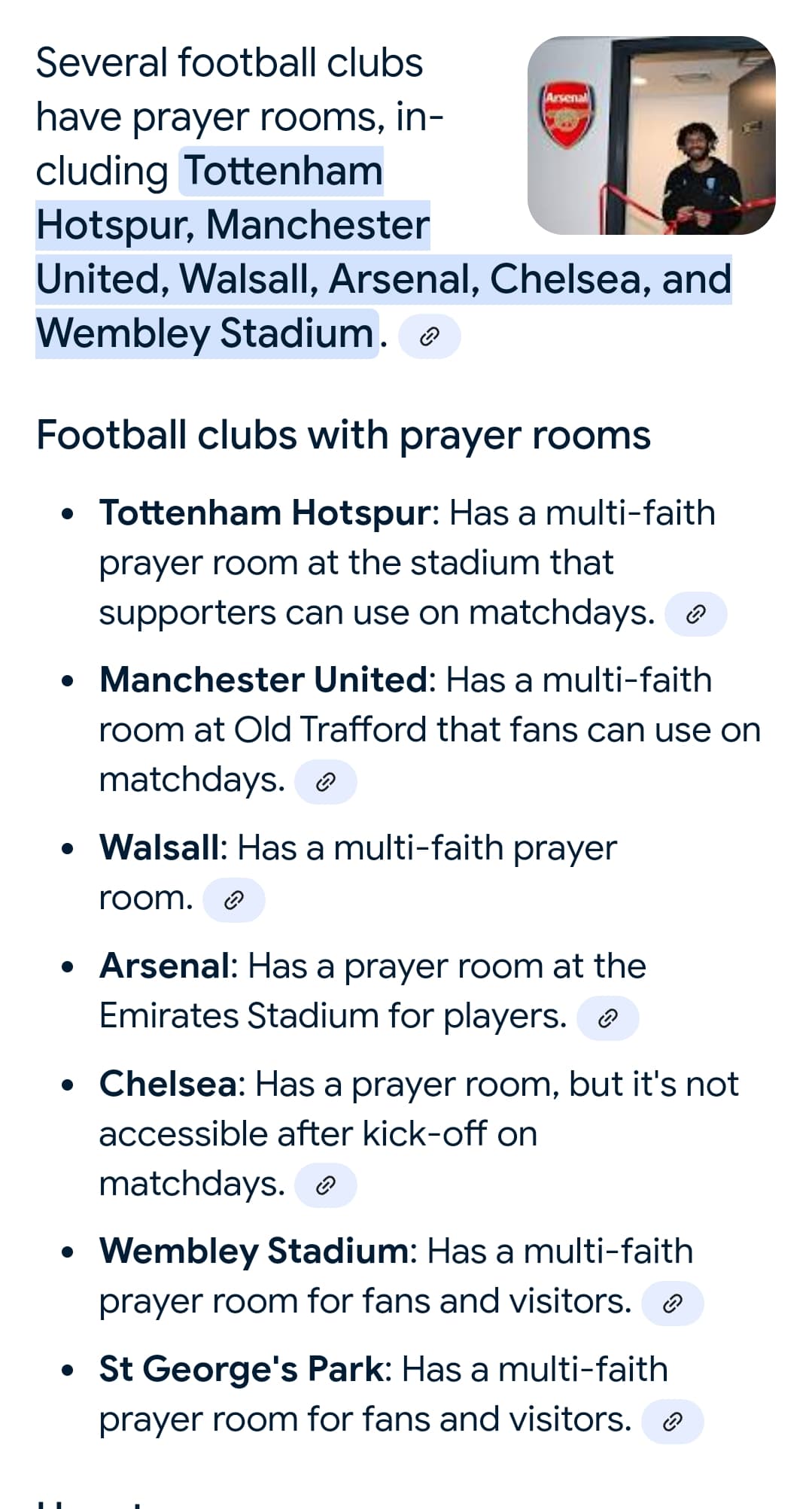Open source link for Arsenal prayer room

pyautogui.click(x=607, y=1018)
